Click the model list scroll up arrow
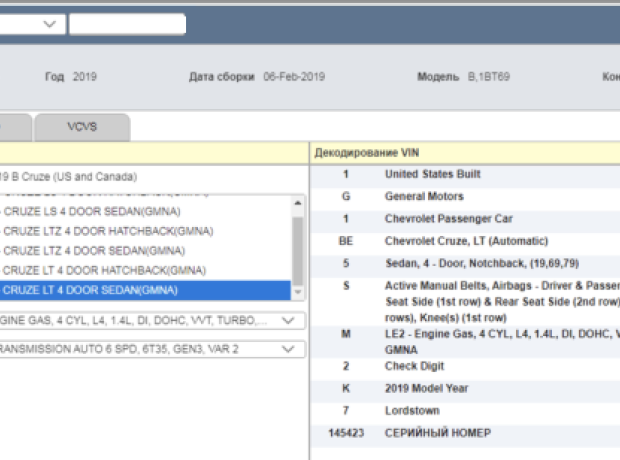The image size is (620, 460). point(298,203)
